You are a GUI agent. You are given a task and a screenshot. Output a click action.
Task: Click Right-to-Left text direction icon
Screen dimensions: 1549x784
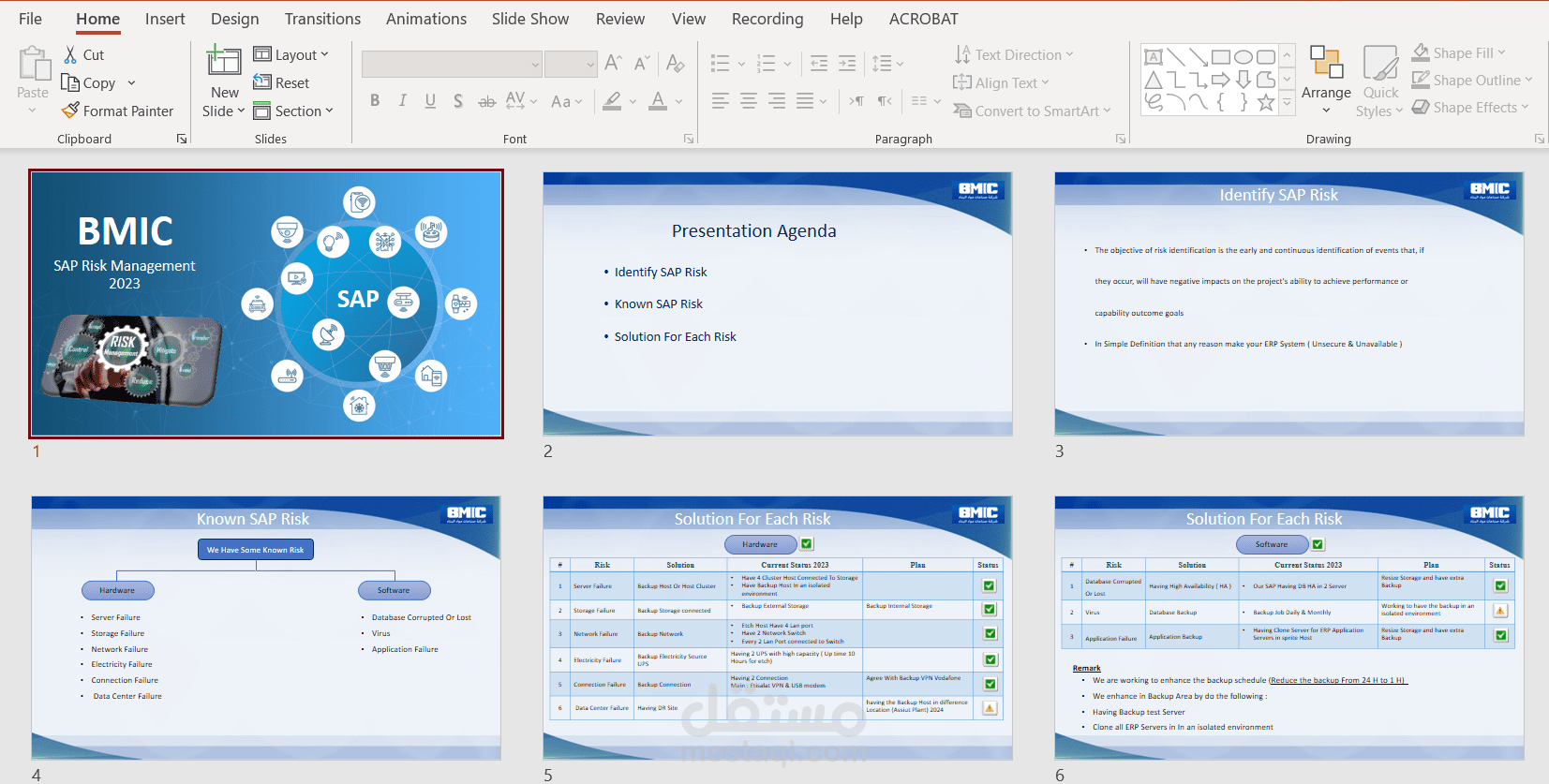(885, 101)
